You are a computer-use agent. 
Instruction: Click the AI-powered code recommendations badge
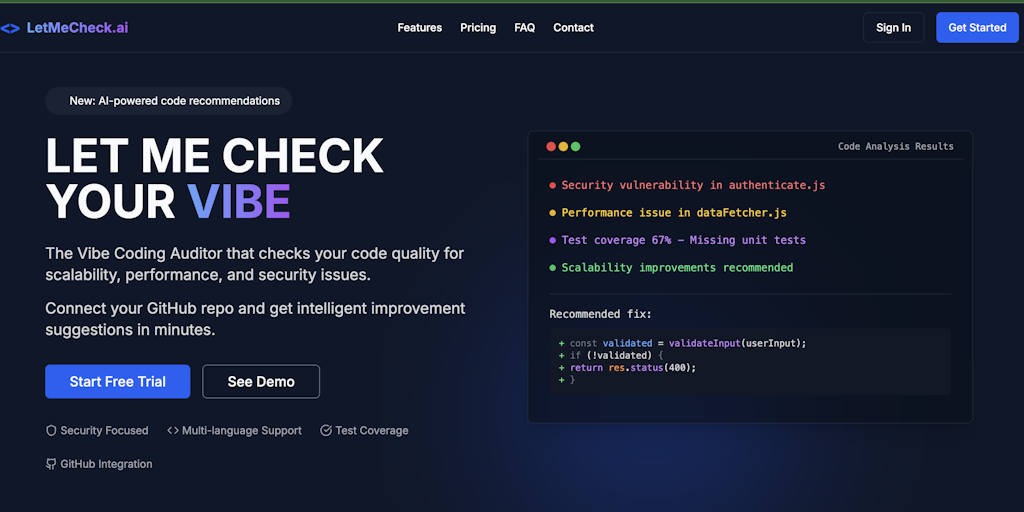click(x=168, y=101)
